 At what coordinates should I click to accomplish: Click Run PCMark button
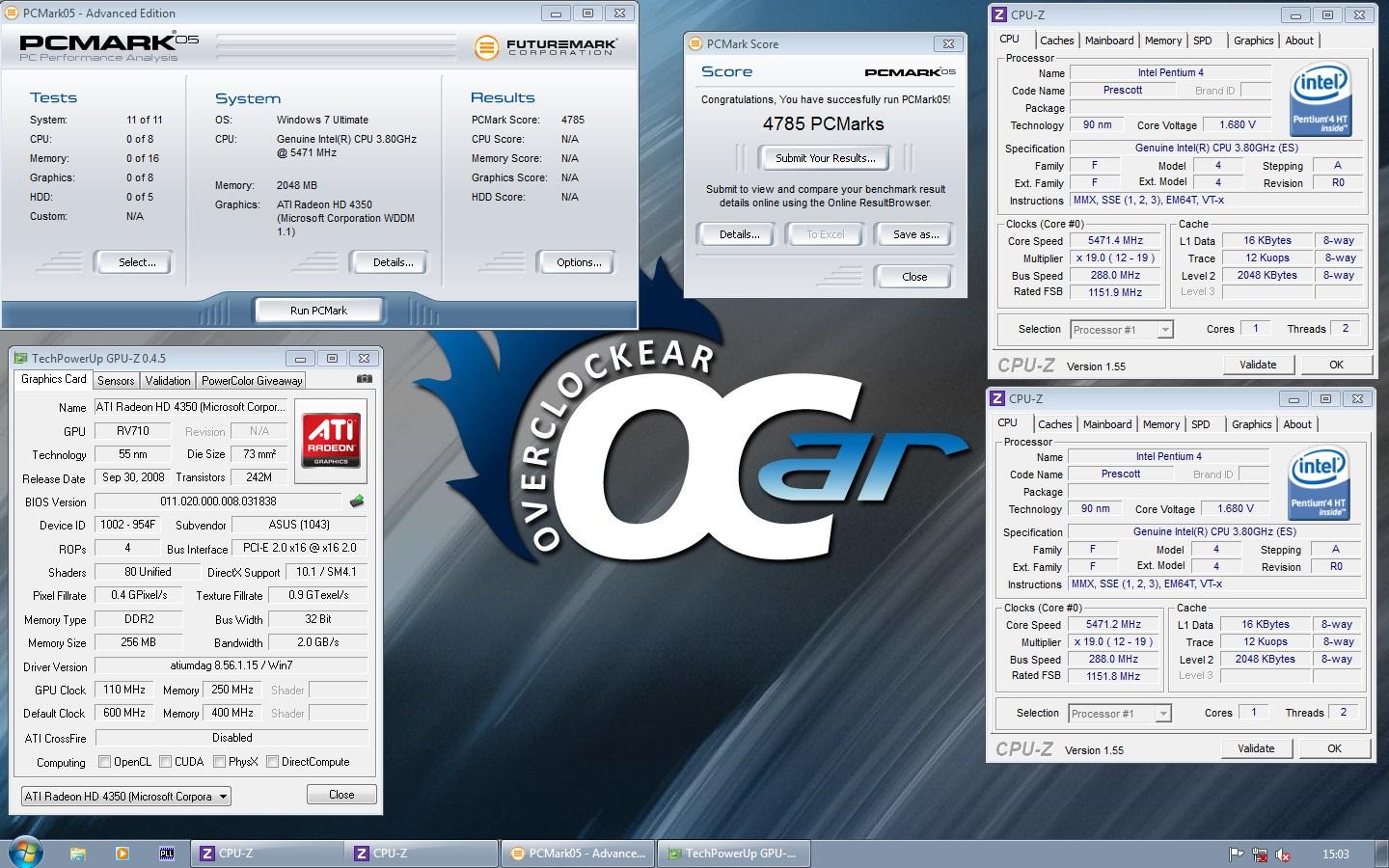[x=318, y=311]
